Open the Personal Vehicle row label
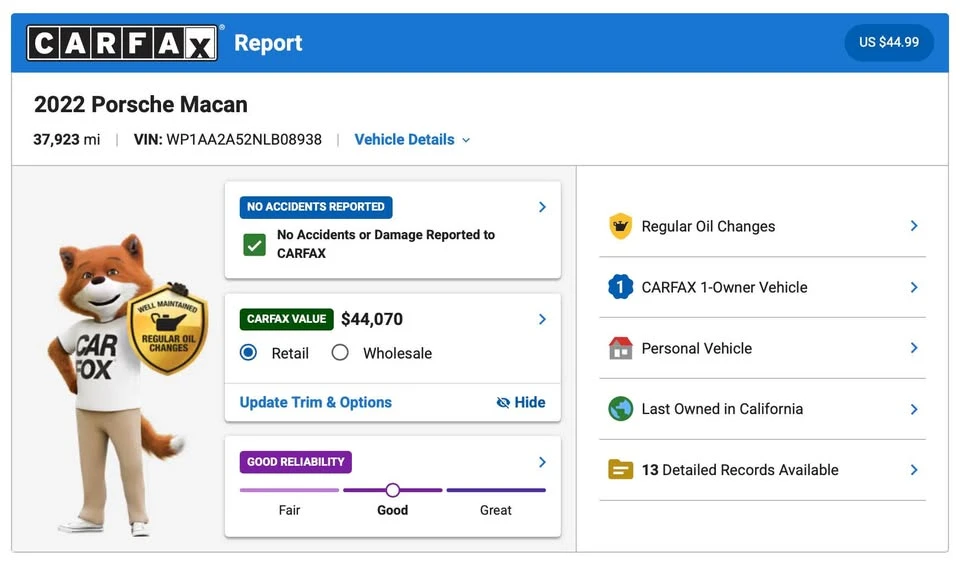Image resolution: width=960 pixels, height=562 pixels. 697,348
